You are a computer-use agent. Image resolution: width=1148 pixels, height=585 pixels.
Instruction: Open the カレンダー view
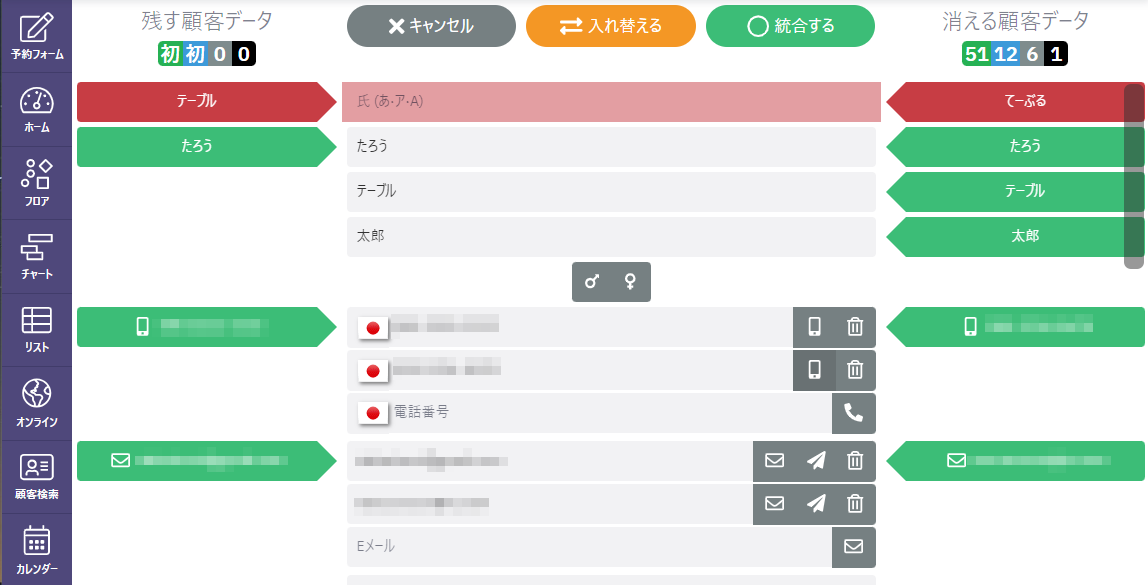point(36,549)
